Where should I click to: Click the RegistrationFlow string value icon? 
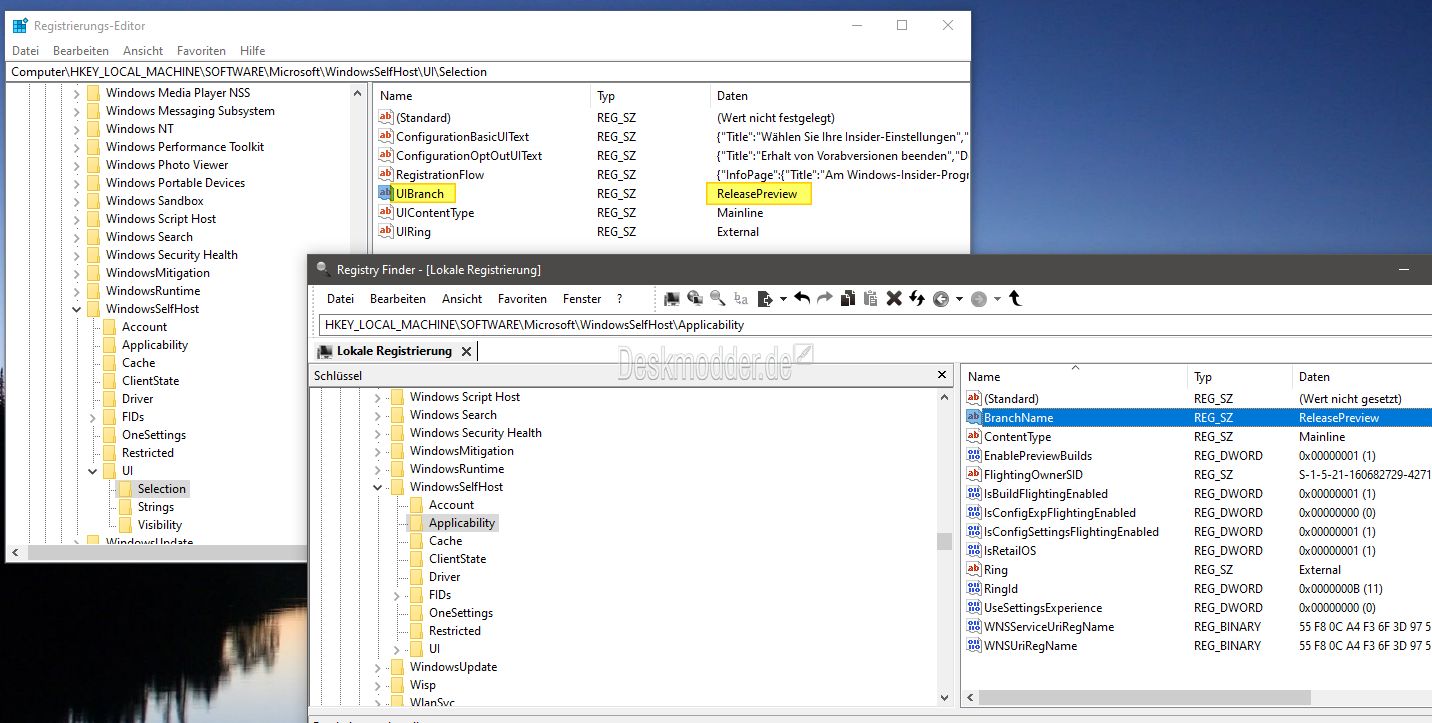(385, 174)
